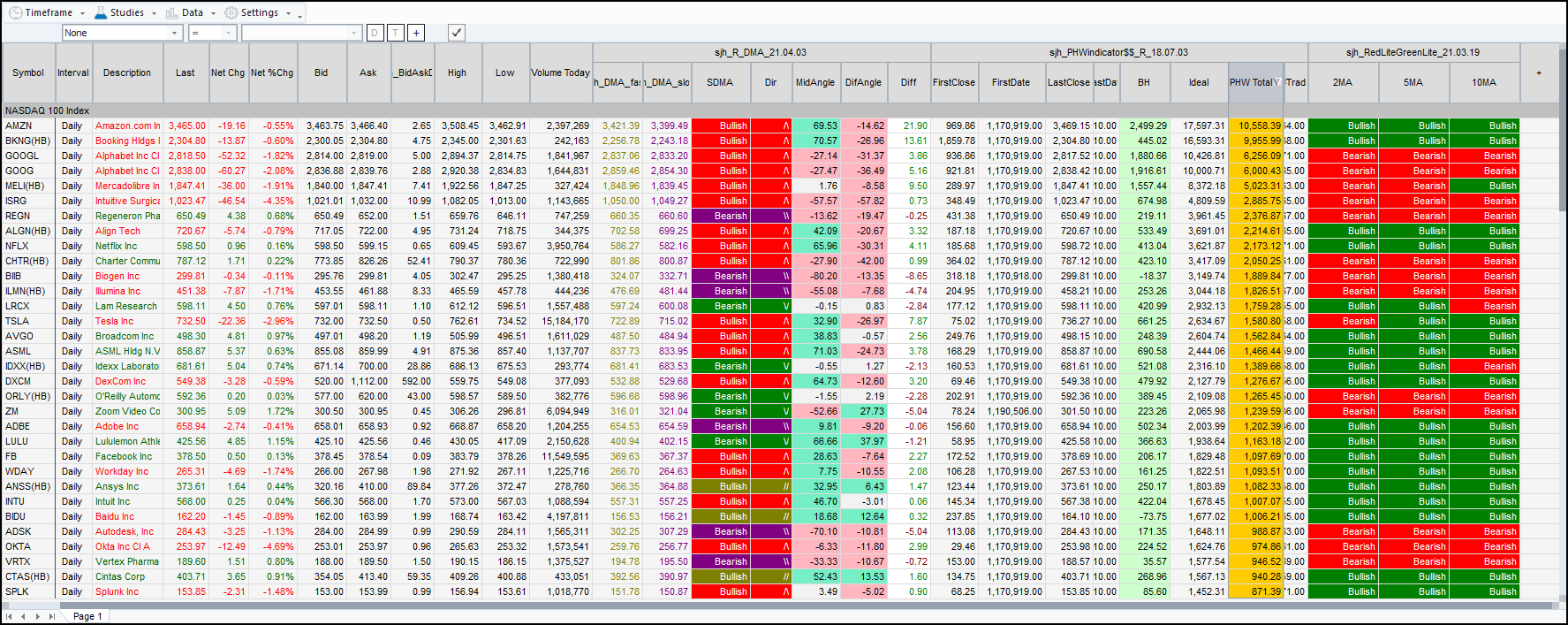Click the BH value 2,499.29
This screenshot has height=625, width=1568.
click(1144, 126)
